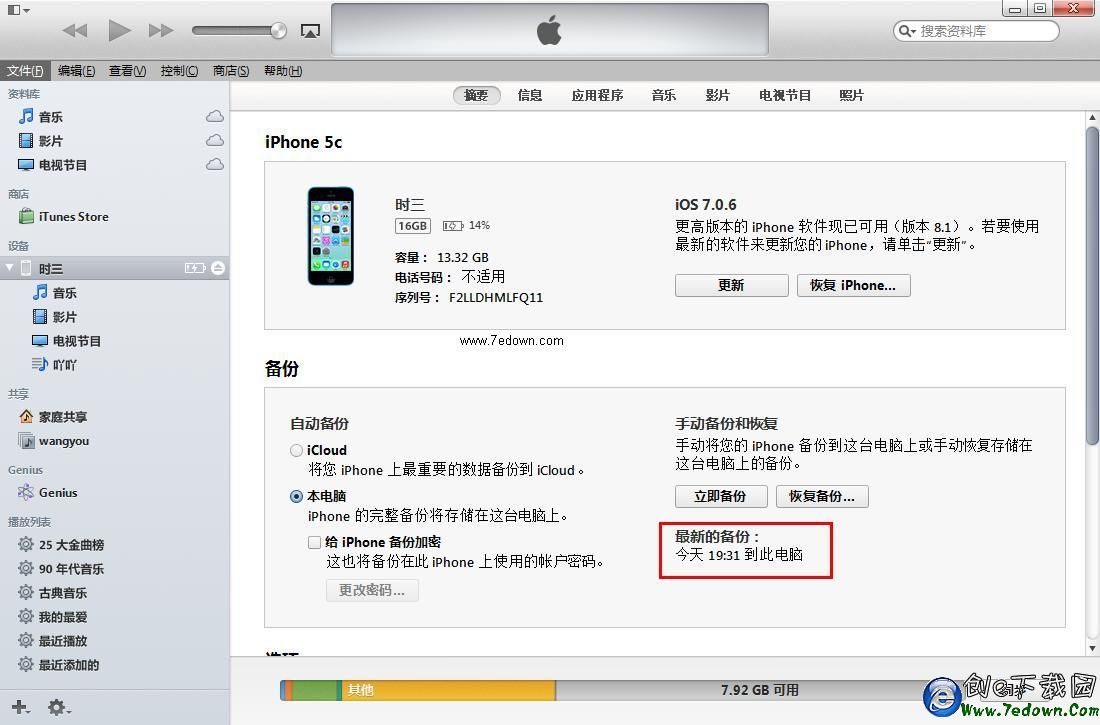Open 影片 under the 时三 device
The image size is (1100, 725).
(x=65, y=317)
